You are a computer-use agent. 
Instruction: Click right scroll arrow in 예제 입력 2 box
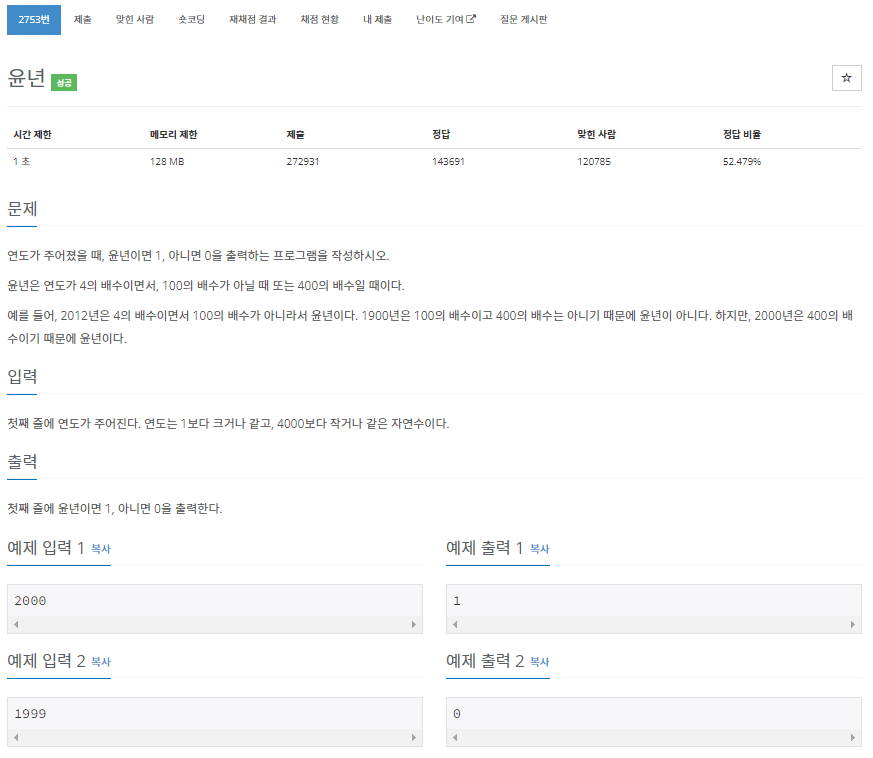[x=414, y=737]
